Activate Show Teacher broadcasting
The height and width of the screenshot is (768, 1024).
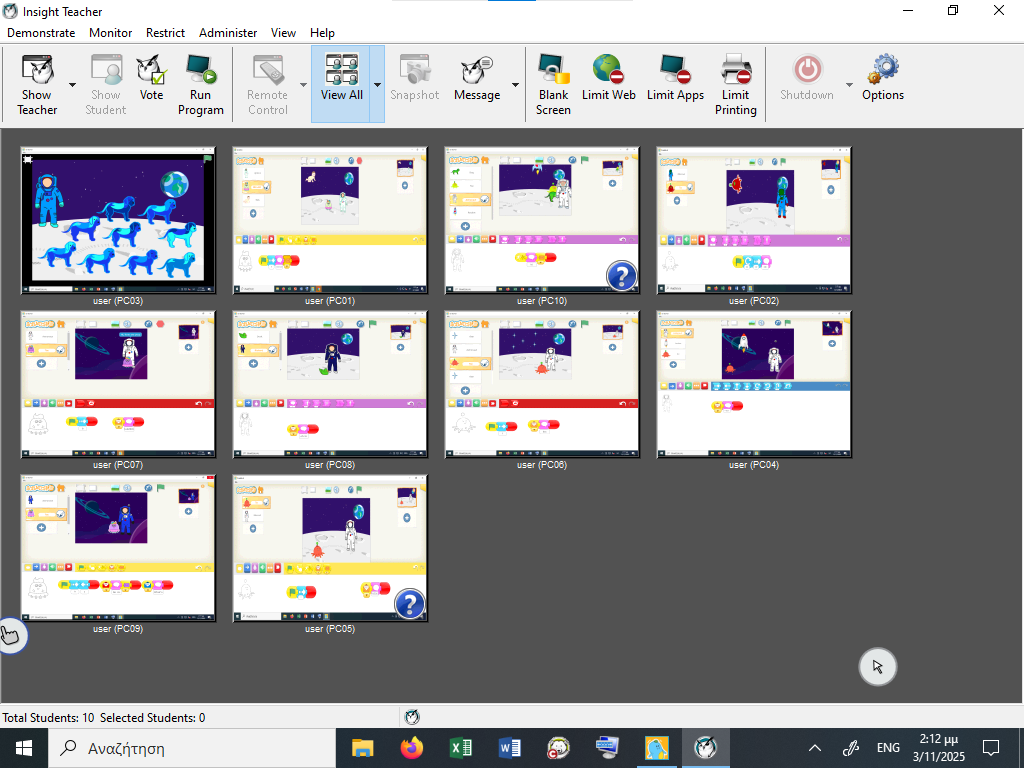(36, 84)
